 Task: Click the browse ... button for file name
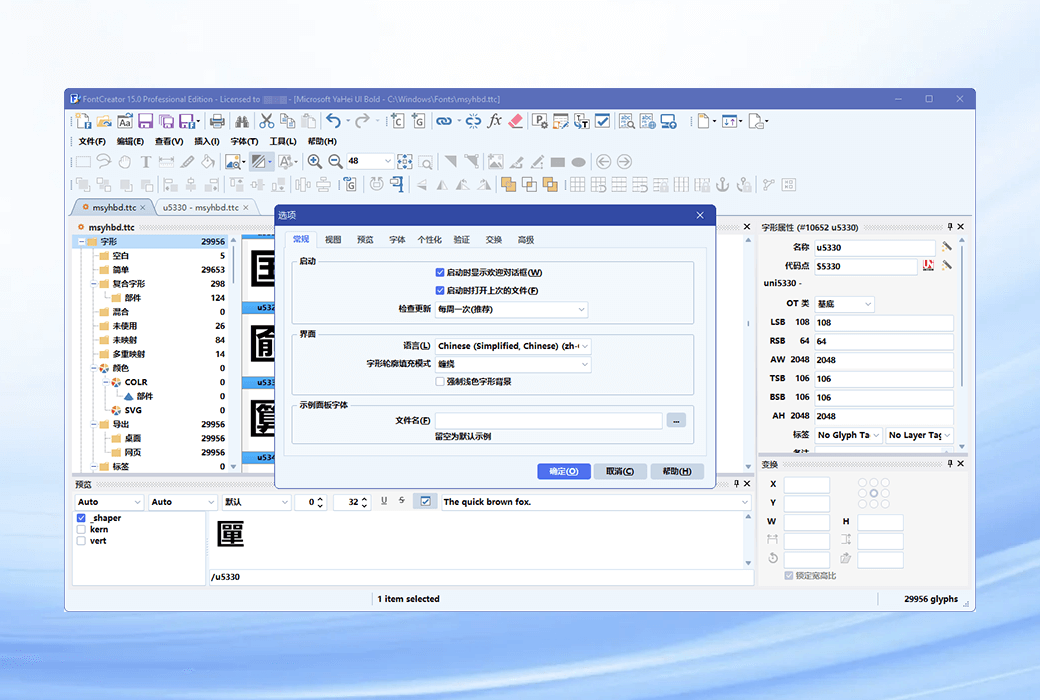point(676,421)
